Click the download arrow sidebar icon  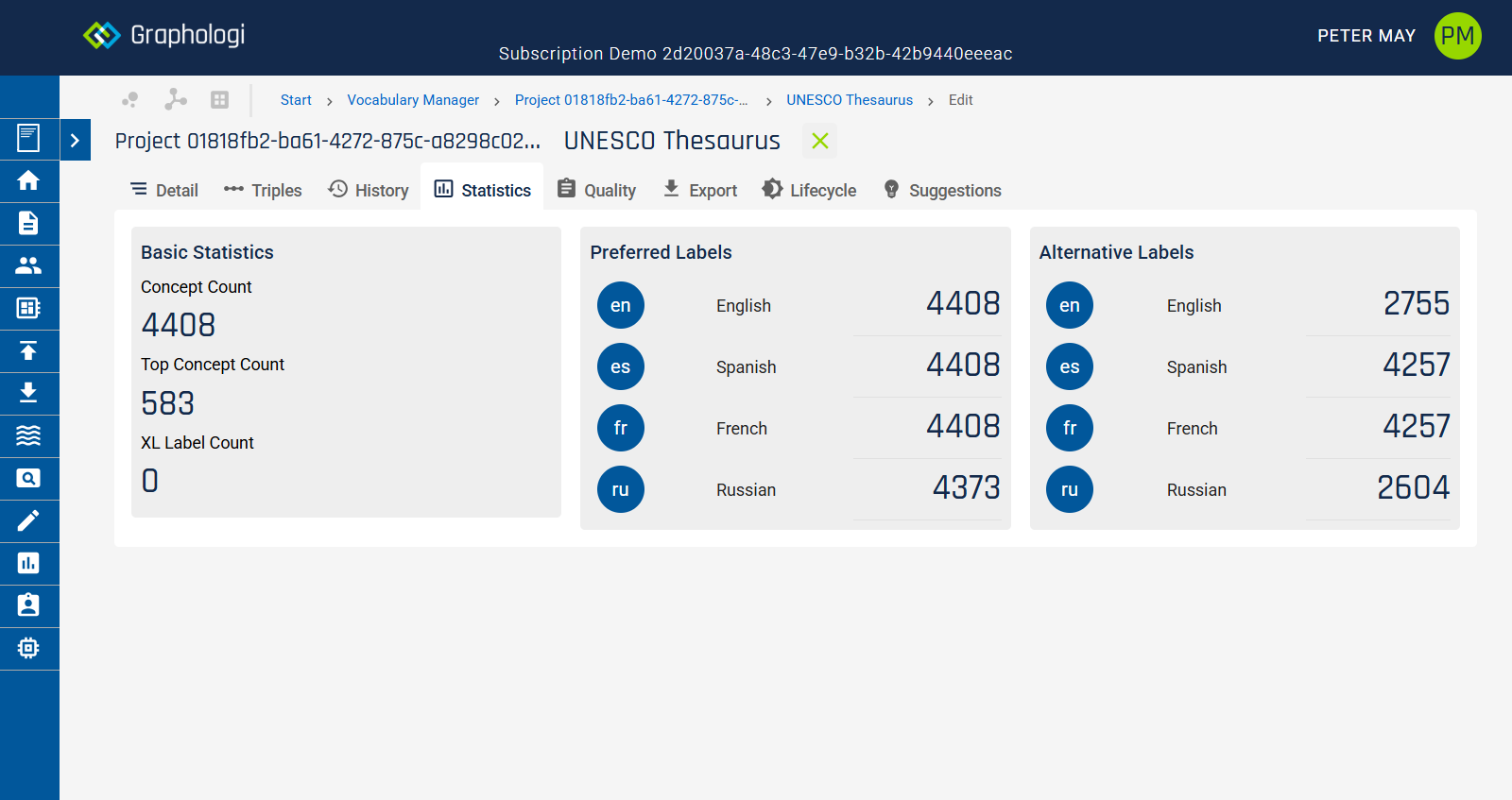point(29,393)
